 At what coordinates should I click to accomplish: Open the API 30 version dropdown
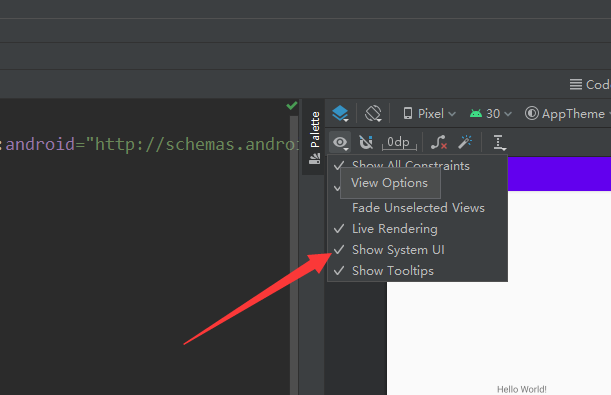[490, 114]
